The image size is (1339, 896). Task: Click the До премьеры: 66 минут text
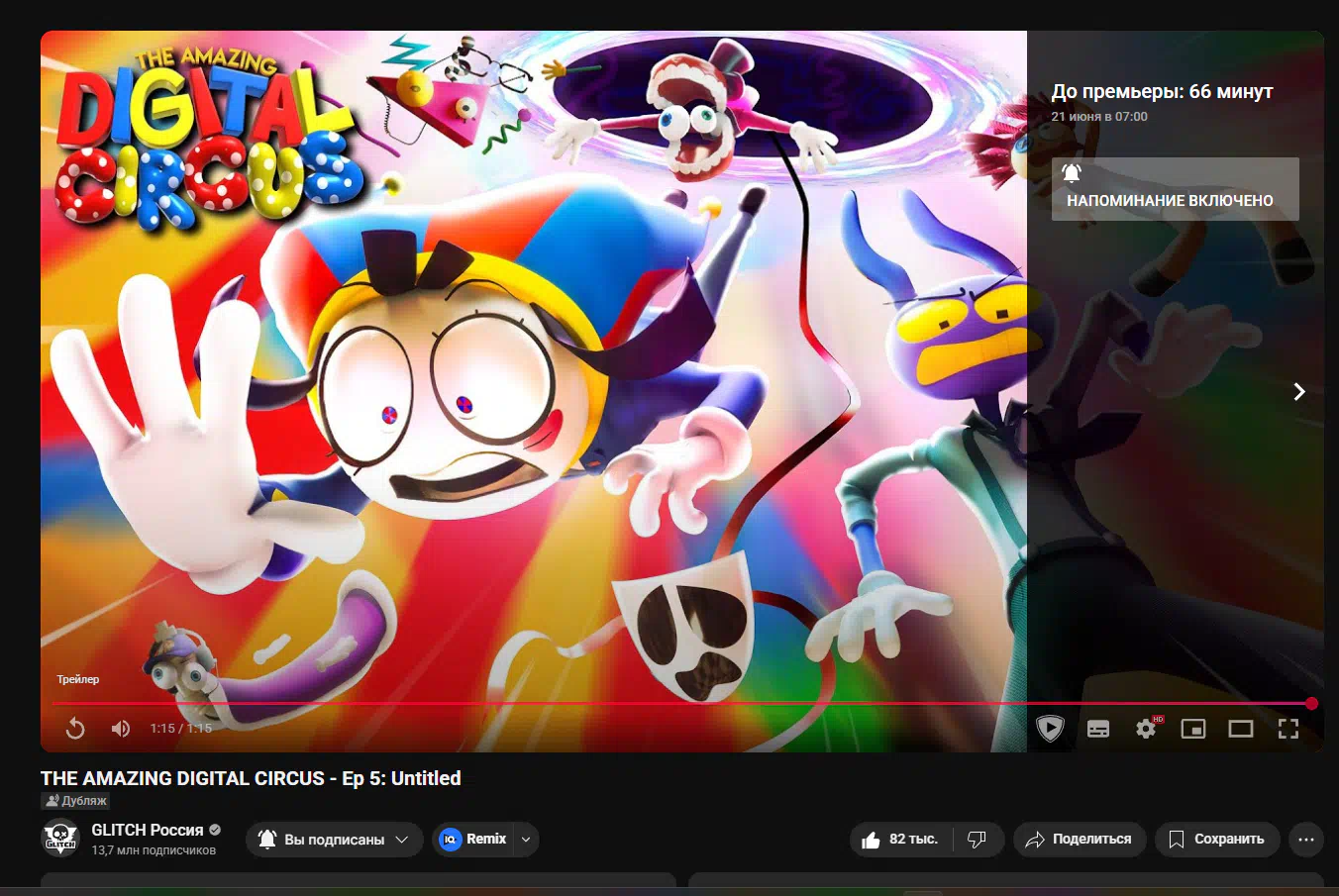pyautogui.click(x=1162, y=91)
